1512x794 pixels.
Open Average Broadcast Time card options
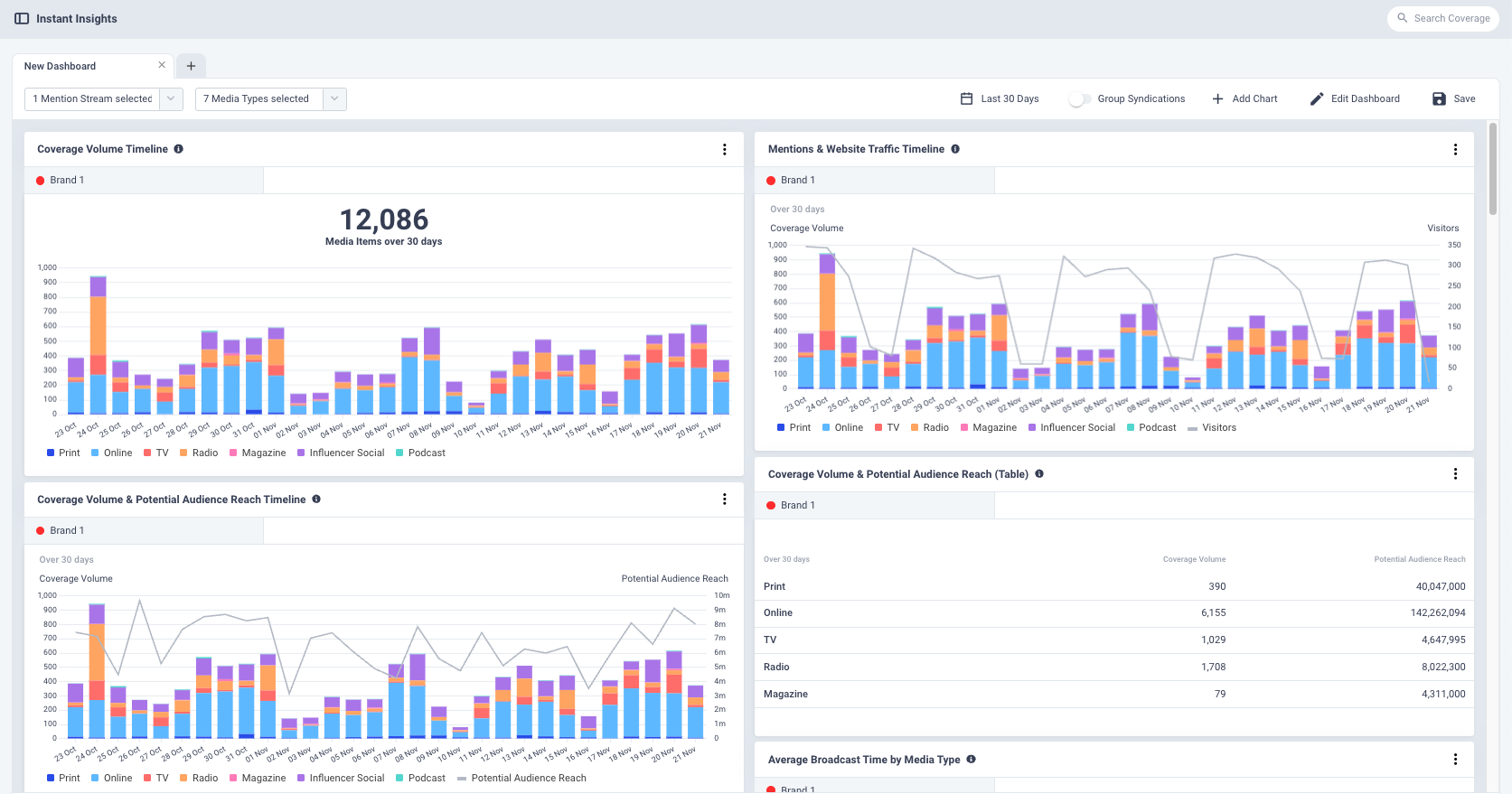click(1455, 760)
